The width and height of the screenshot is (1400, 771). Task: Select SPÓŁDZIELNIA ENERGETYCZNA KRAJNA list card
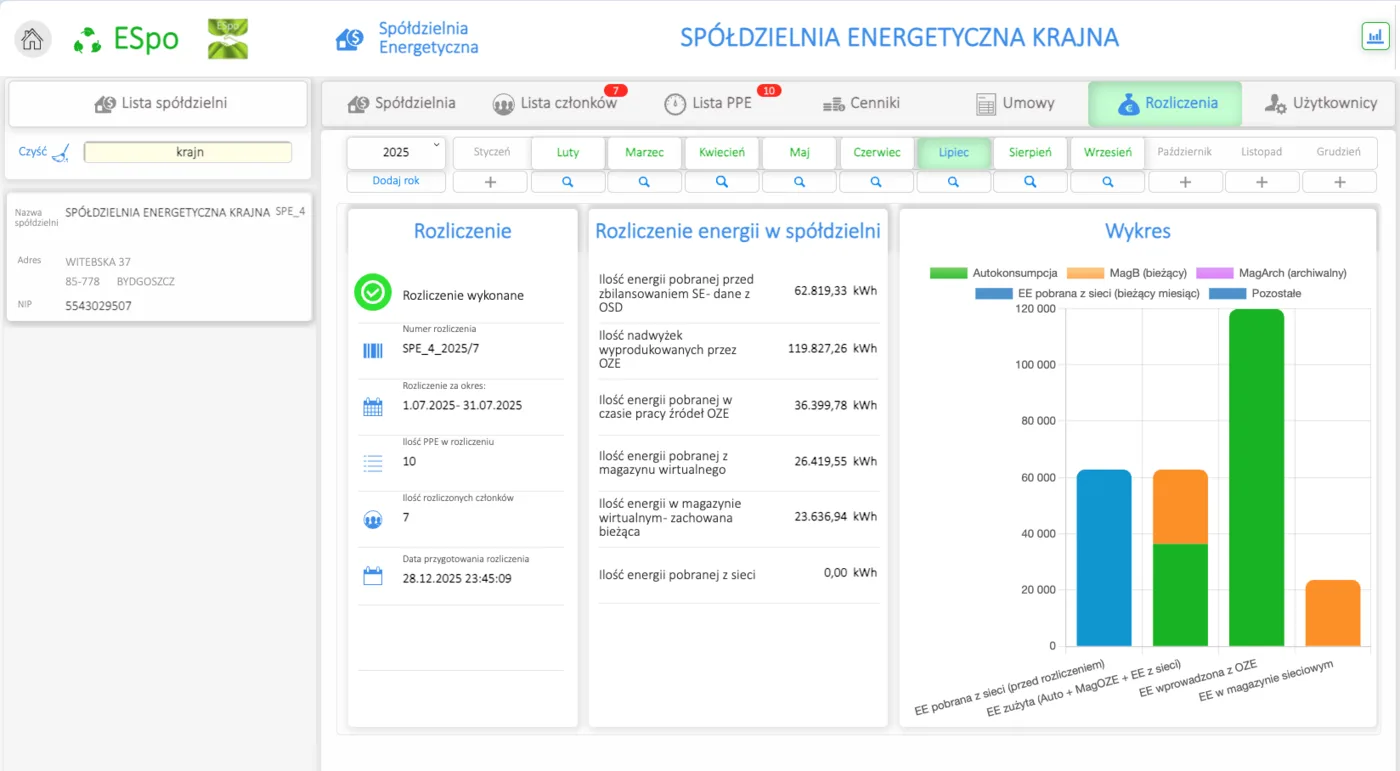point(159,257)
